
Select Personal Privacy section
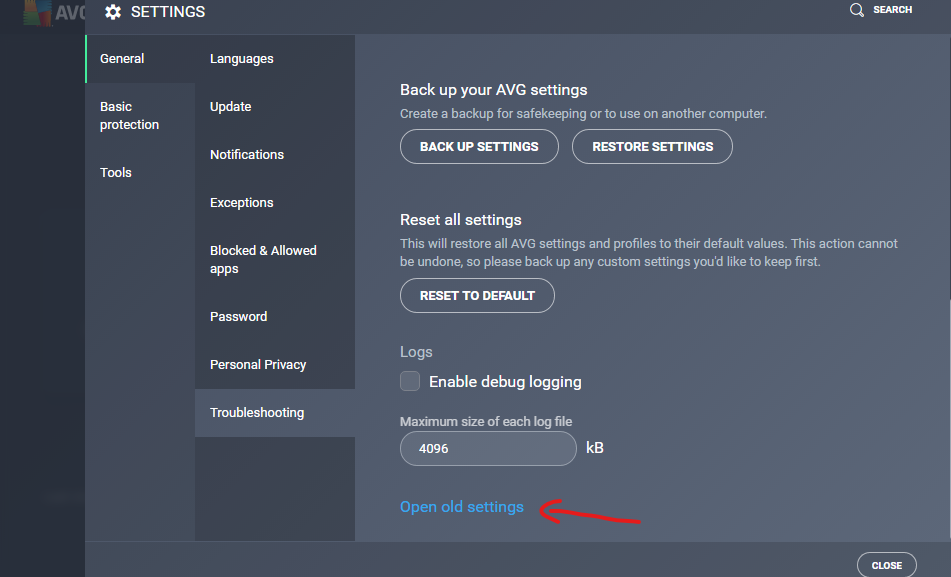coord(275,365)
